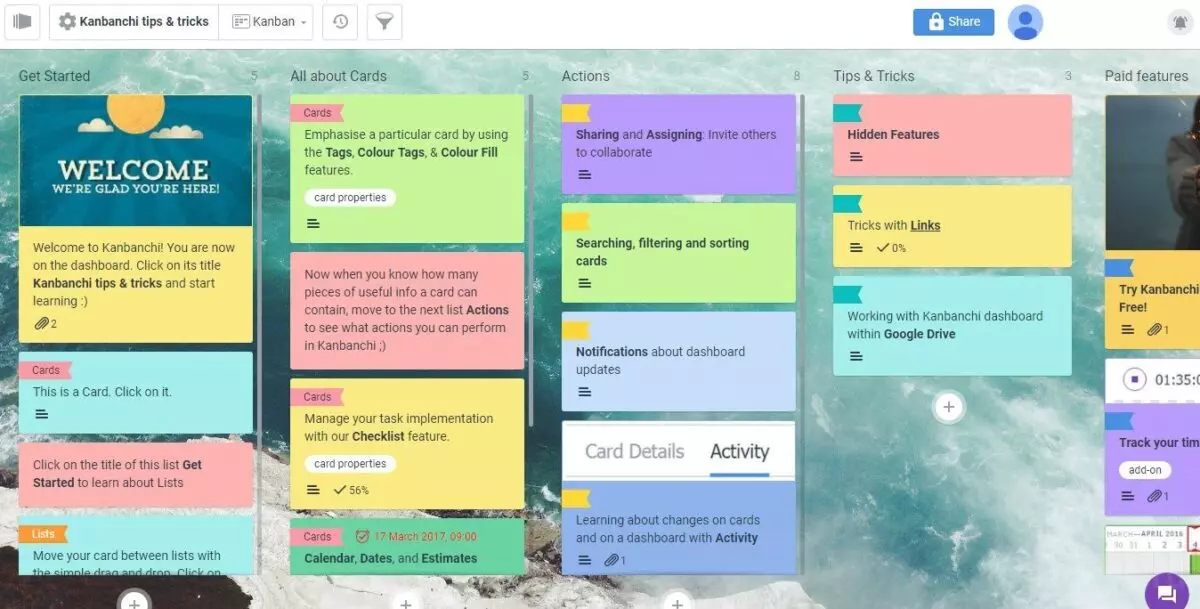This screenshot has height=609, width=1200.
Task: Click the Actions list title
Action: (x=586, y=76)
